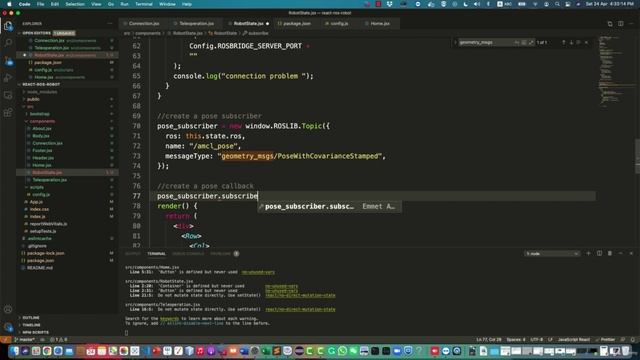Switch to Teleoperation.jsx editor tab
Image resolution: width=640 pixels, height=360 pixels.
(x=196, y=24)
